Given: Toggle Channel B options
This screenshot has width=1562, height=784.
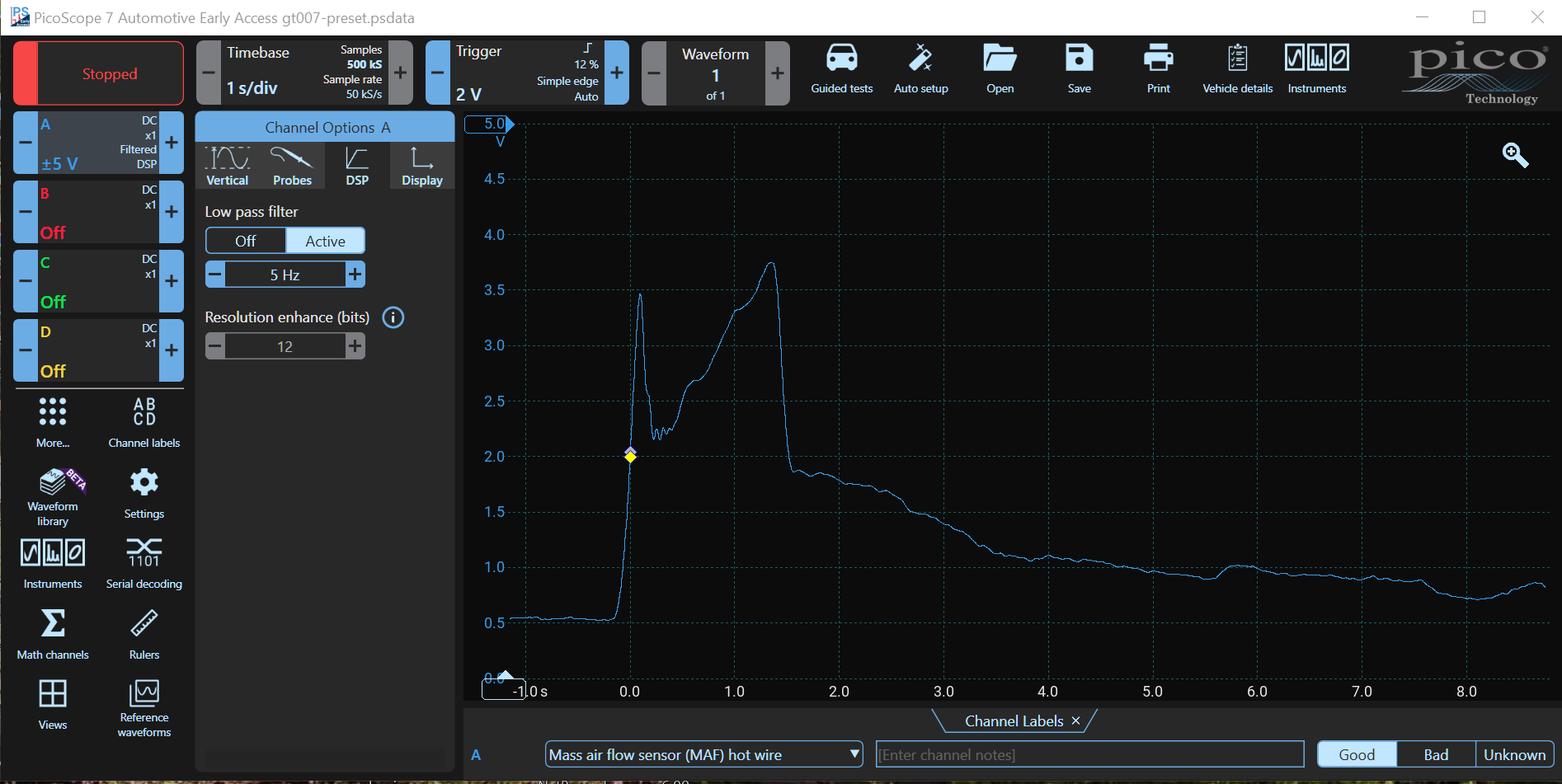Looking at the screenshot, I should pyautogui.click(x=99, y=212).
